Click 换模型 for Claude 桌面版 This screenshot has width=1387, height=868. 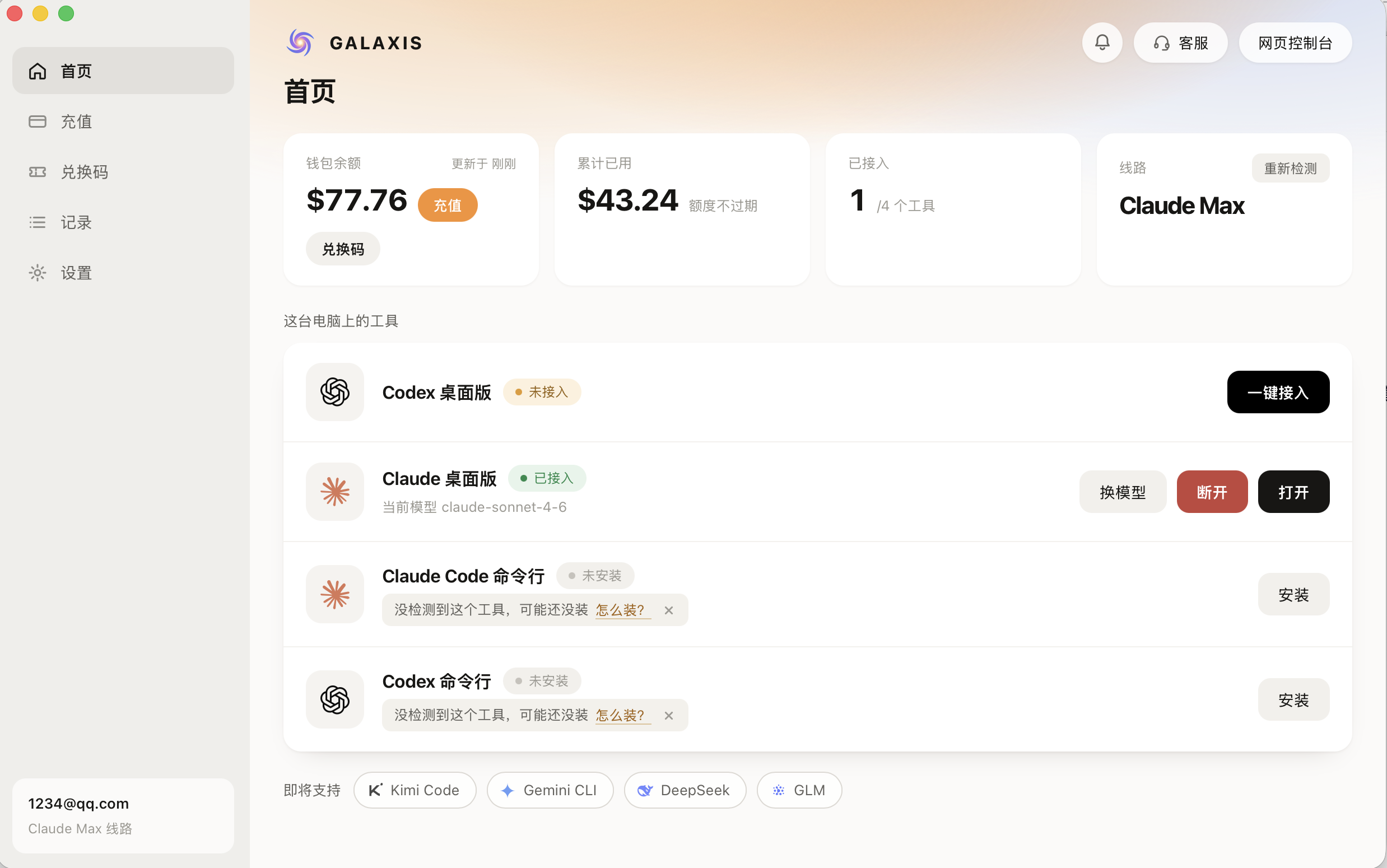tap(1123, 492)
